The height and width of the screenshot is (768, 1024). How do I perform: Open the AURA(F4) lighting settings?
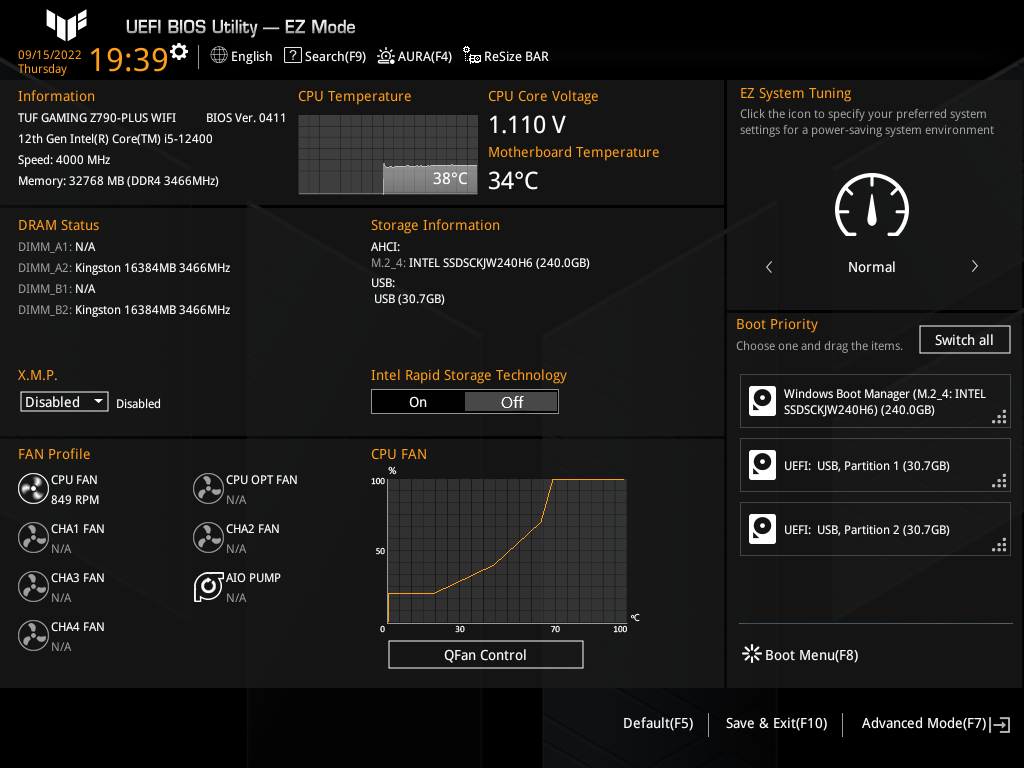(x=414, y=56)
